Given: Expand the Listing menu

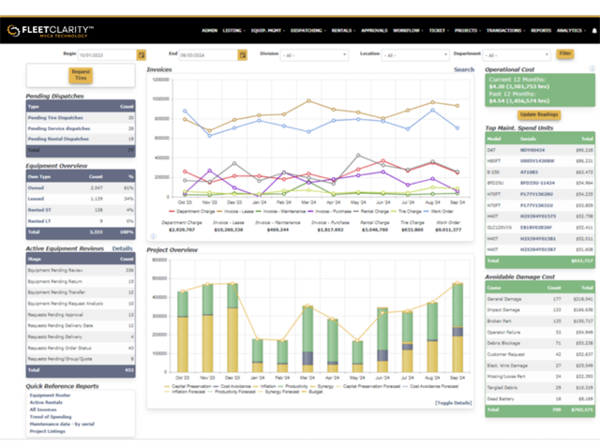Looking at the screenshot, I should tap(234, 31).
